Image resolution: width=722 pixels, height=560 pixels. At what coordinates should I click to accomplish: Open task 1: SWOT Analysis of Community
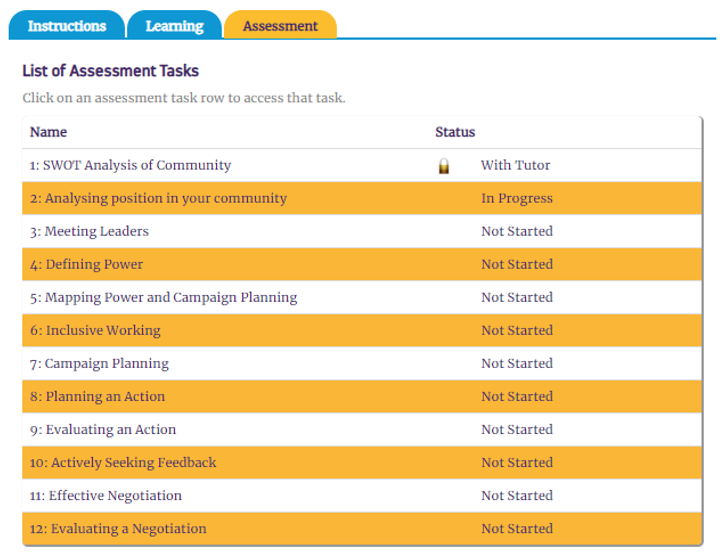click(x=130, y=165)
